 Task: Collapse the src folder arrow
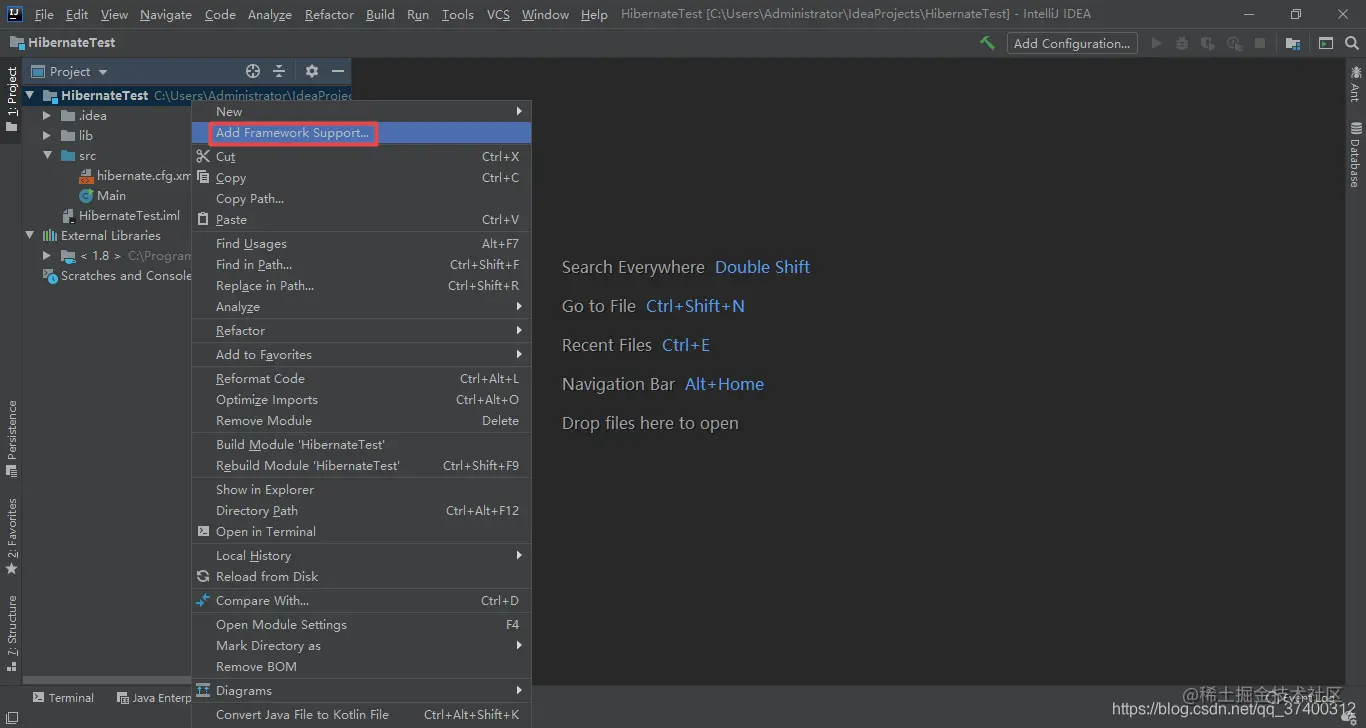(47, 155)
